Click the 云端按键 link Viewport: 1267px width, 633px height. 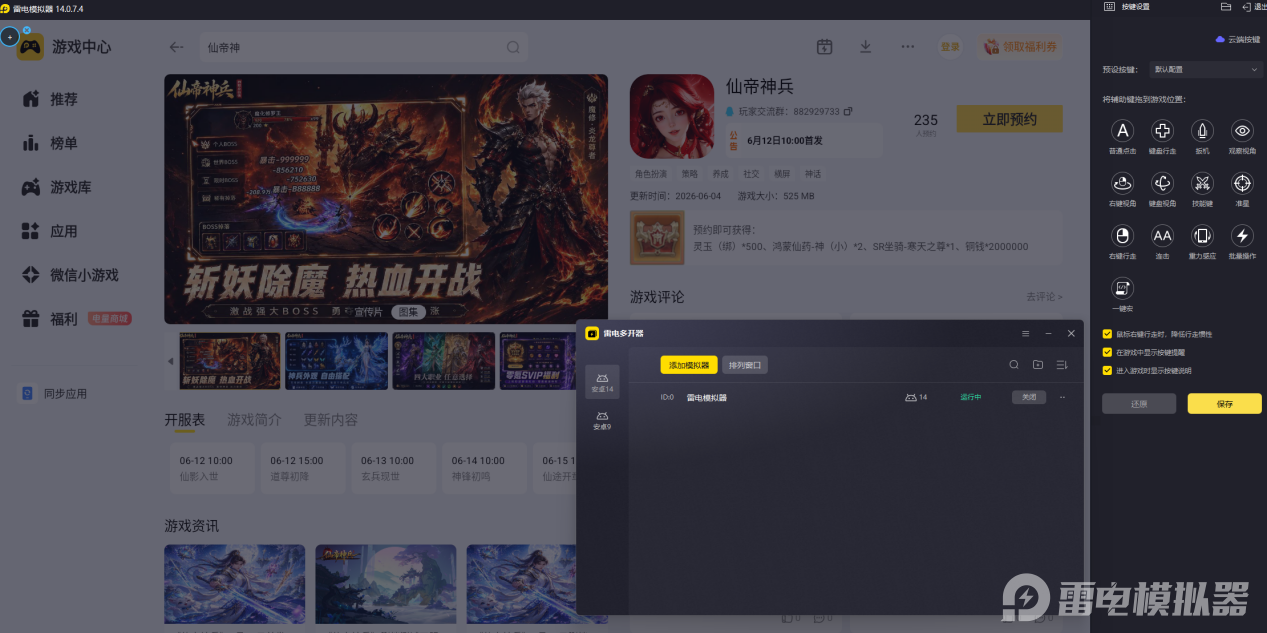[x=1238, y=39]
